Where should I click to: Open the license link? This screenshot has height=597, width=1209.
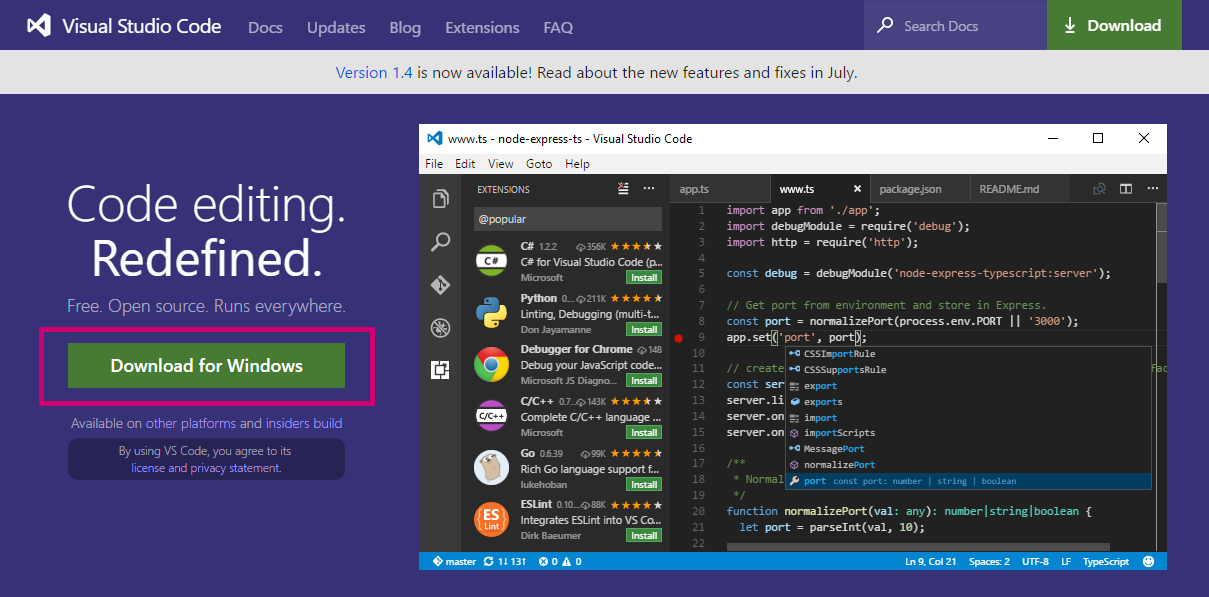click(x=148, y=468)
